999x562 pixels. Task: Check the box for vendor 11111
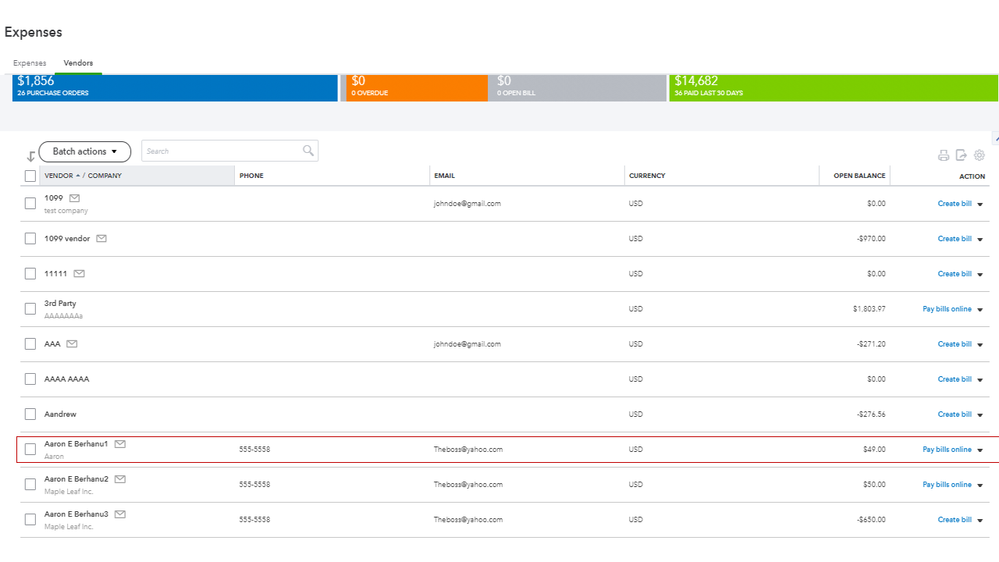30,273
